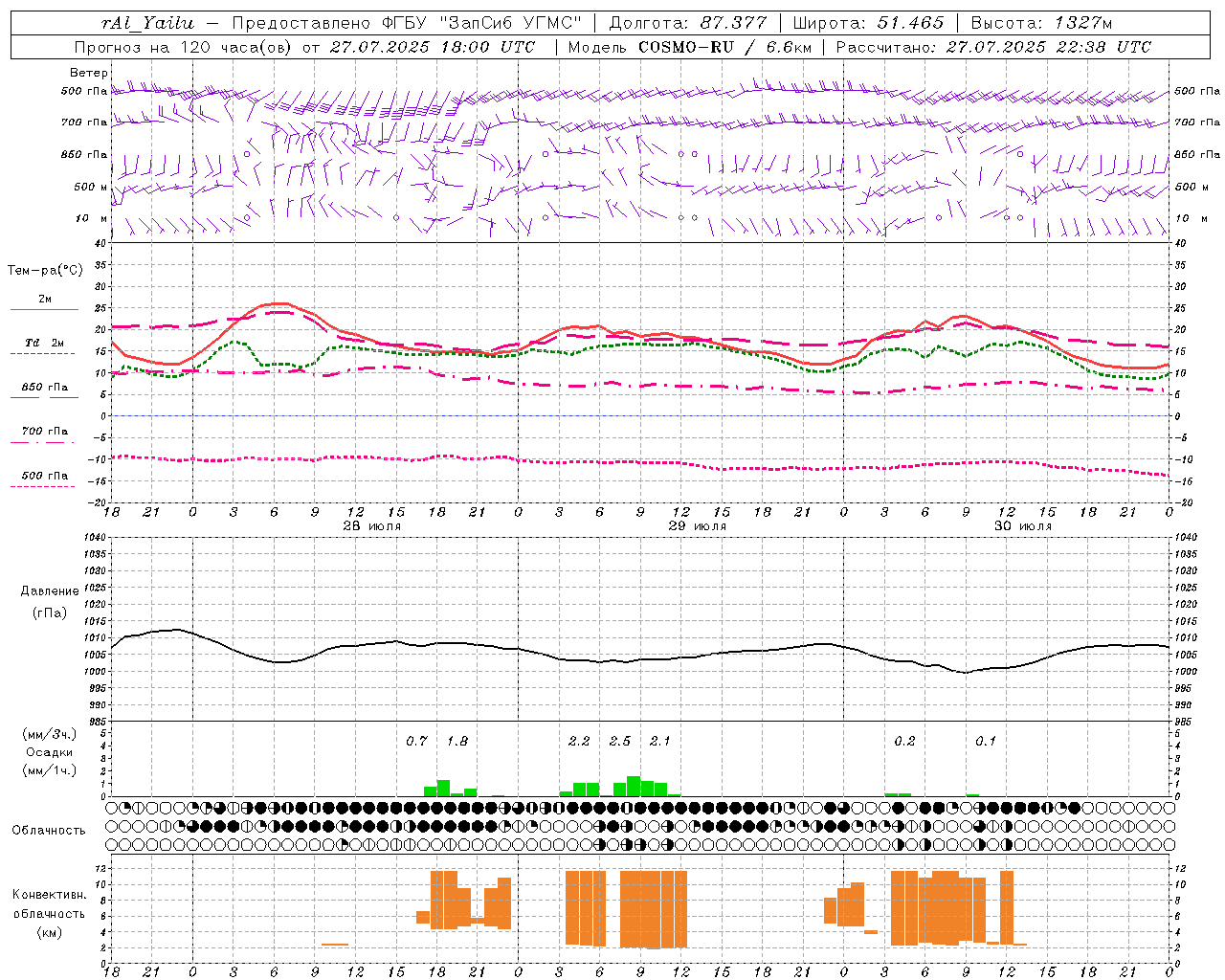Image resolution: width=1225 pixels, height=980 pixels.
Task: Select the Долгота: 87.377 value
Action: [687, 23]
